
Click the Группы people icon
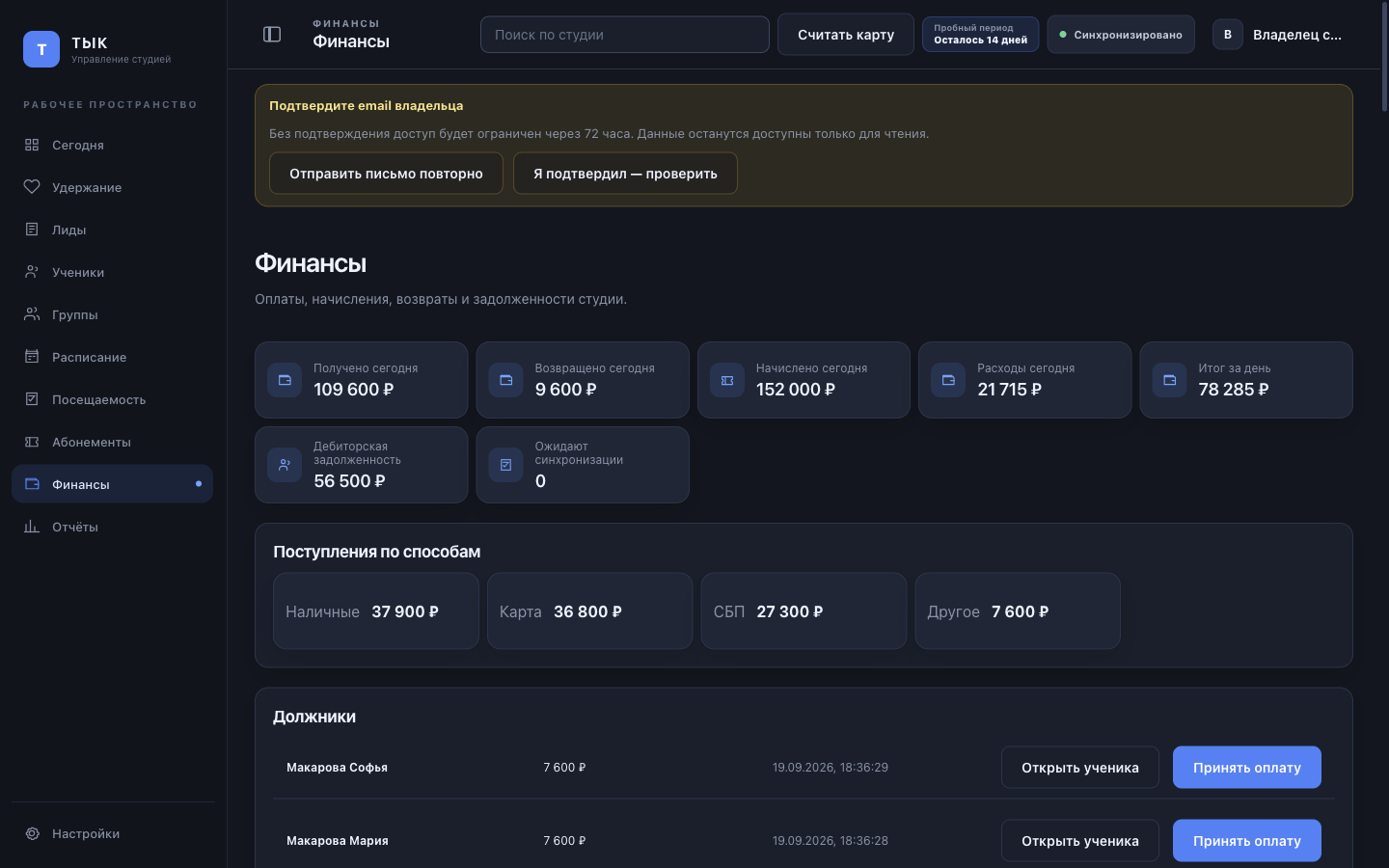pos(32,314)
